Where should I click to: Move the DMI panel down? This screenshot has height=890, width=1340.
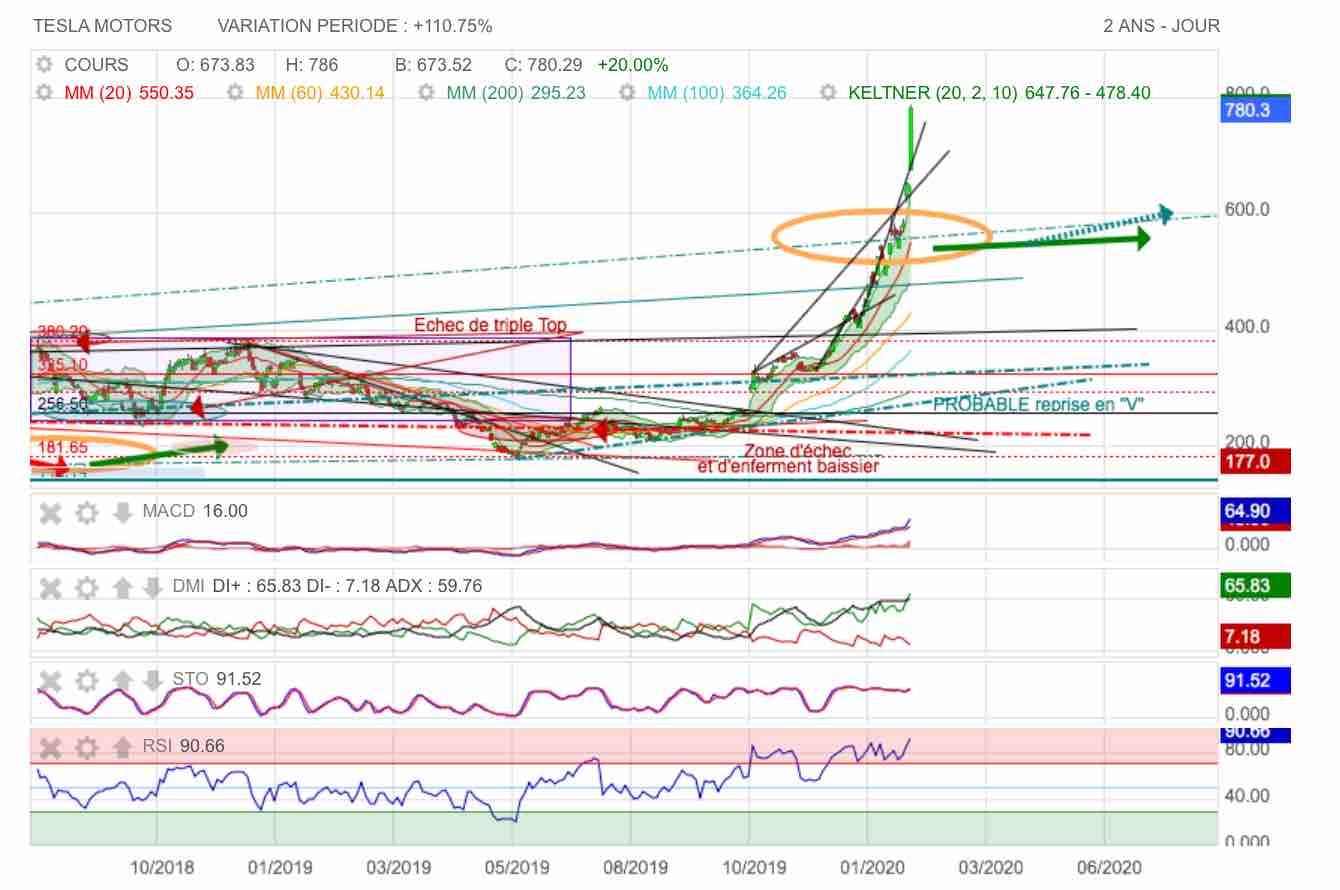coord(152,587)
